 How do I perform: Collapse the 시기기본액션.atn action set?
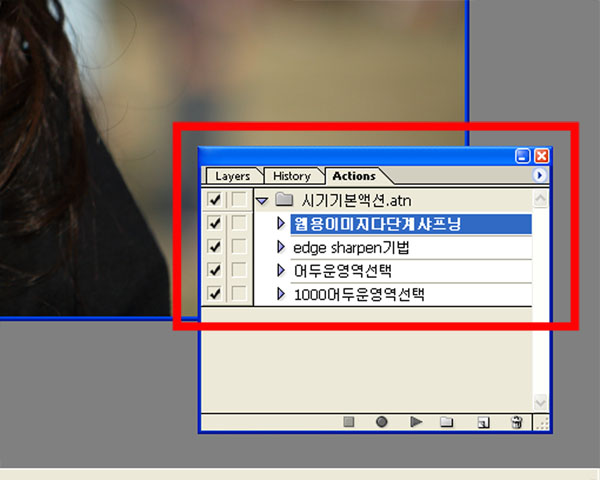262,200
